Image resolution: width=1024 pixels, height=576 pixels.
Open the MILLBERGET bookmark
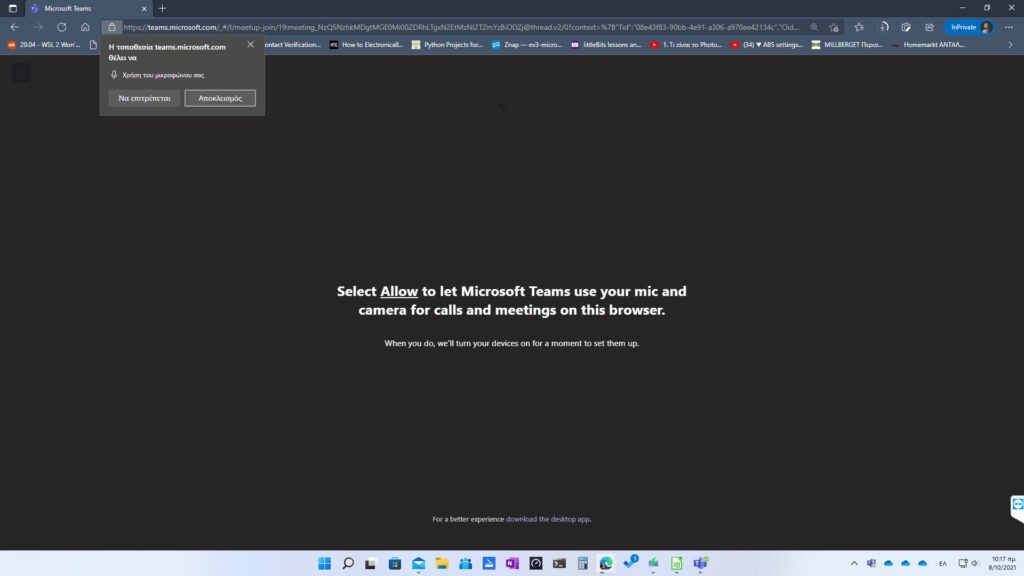(x=847, y=44)
